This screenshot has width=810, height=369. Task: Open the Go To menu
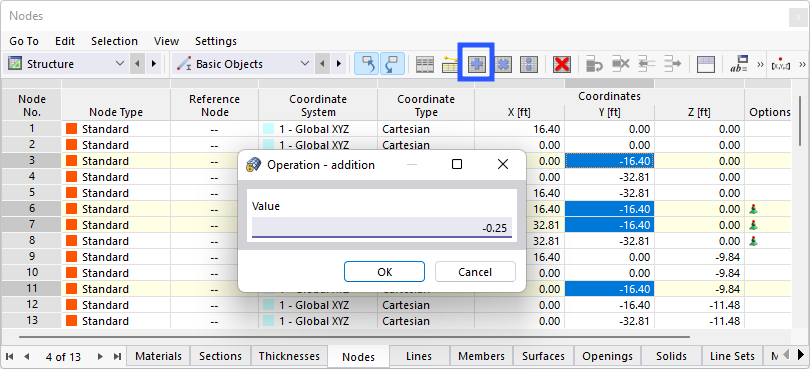[24, 41]
